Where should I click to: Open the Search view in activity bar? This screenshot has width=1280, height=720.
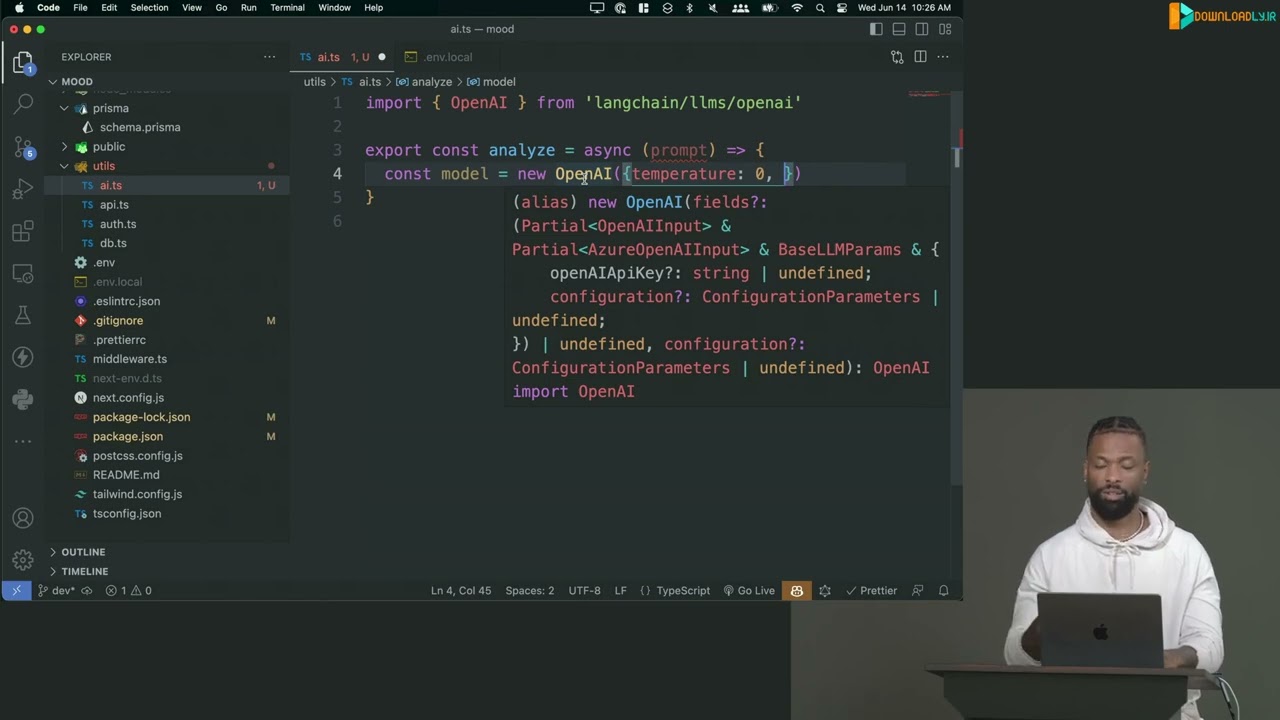tap(23, 104)
